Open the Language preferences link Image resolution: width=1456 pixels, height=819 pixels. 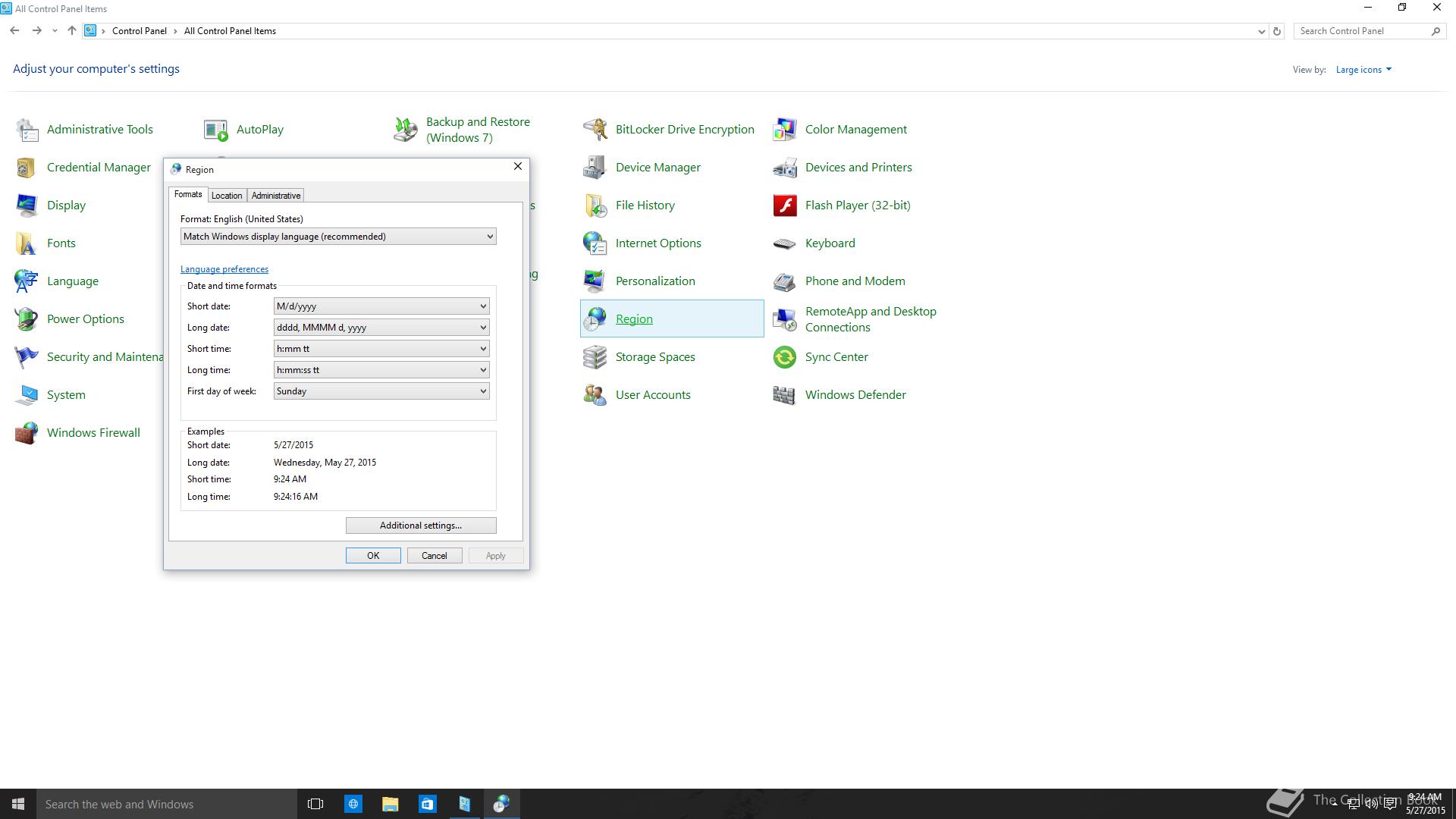pyautogui.click(x=224, y=269)
